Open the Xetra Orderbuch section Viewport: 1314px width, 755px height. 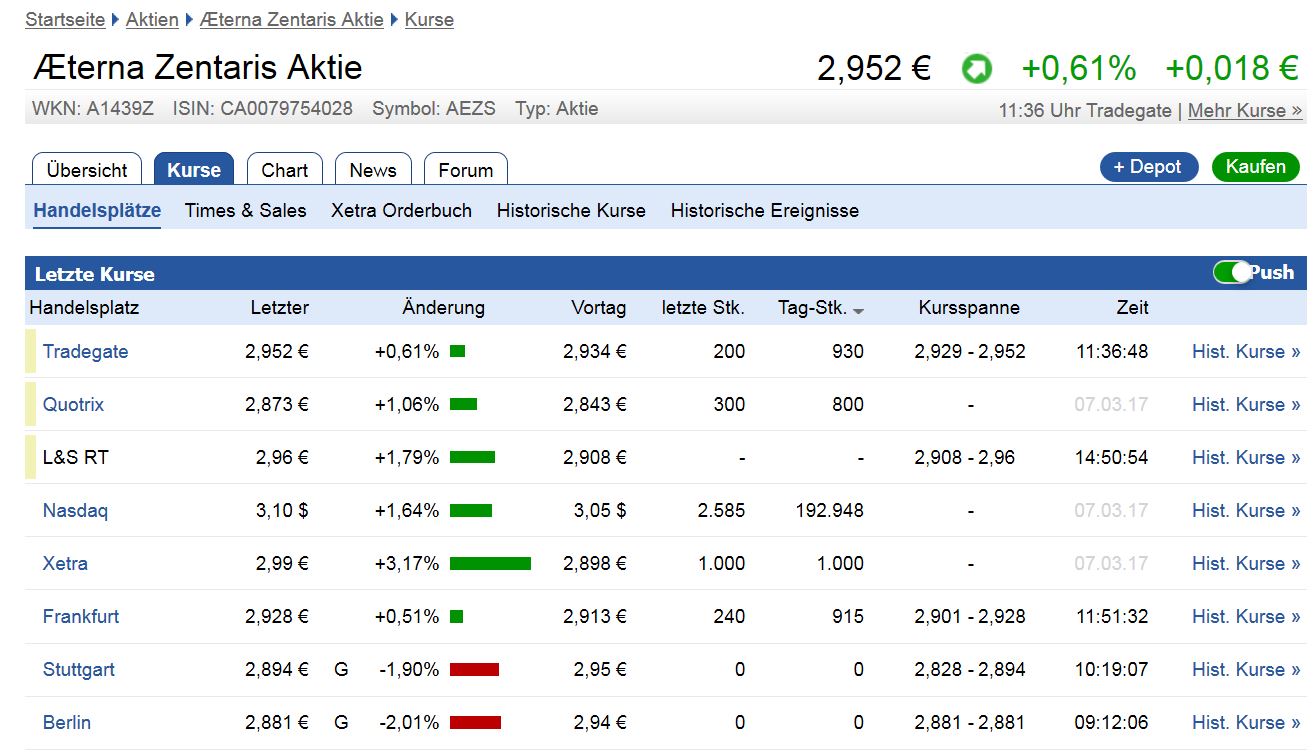[401, 210]
